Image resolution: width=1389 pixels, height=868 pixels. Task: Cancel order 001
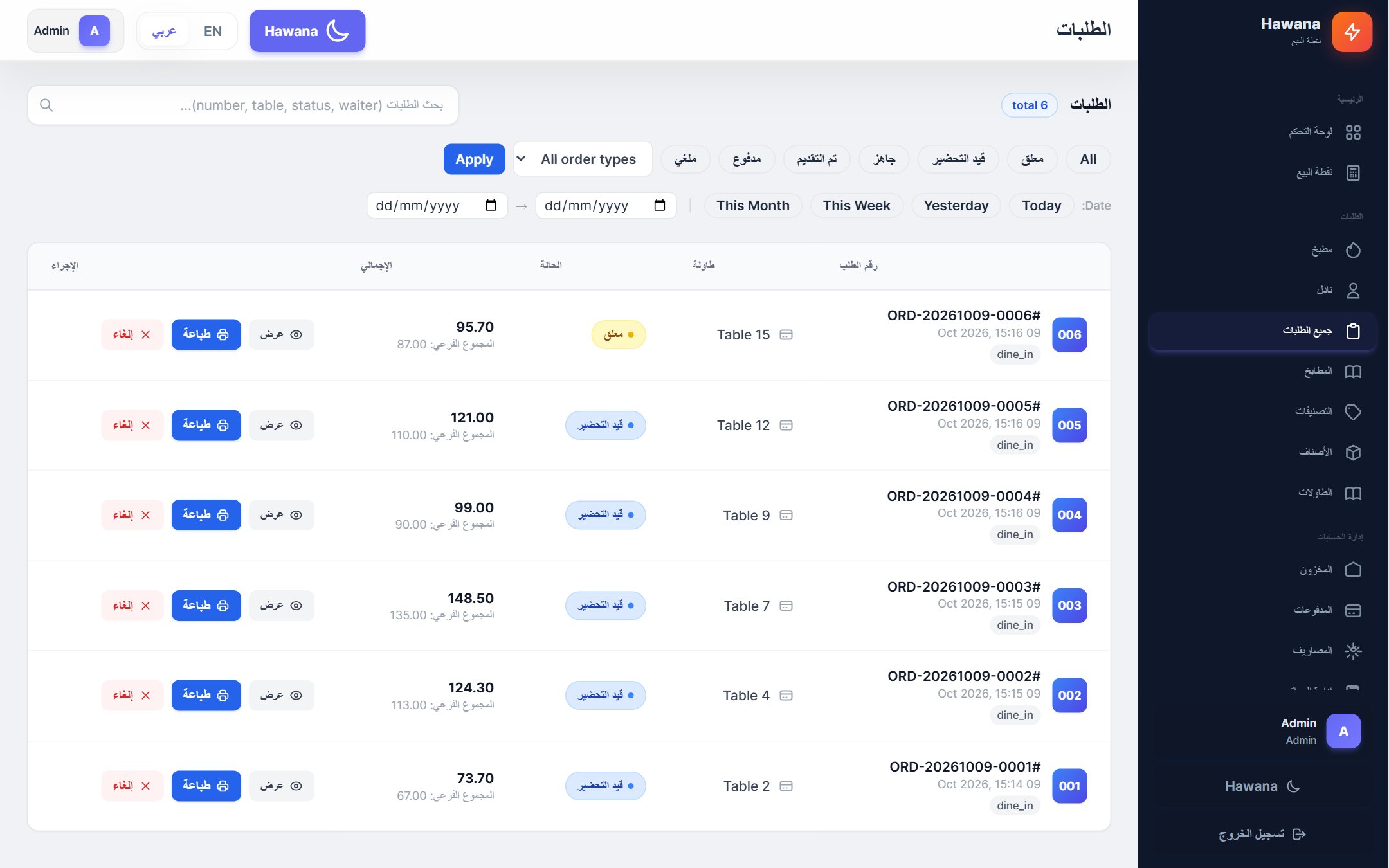tap(132, 786)
